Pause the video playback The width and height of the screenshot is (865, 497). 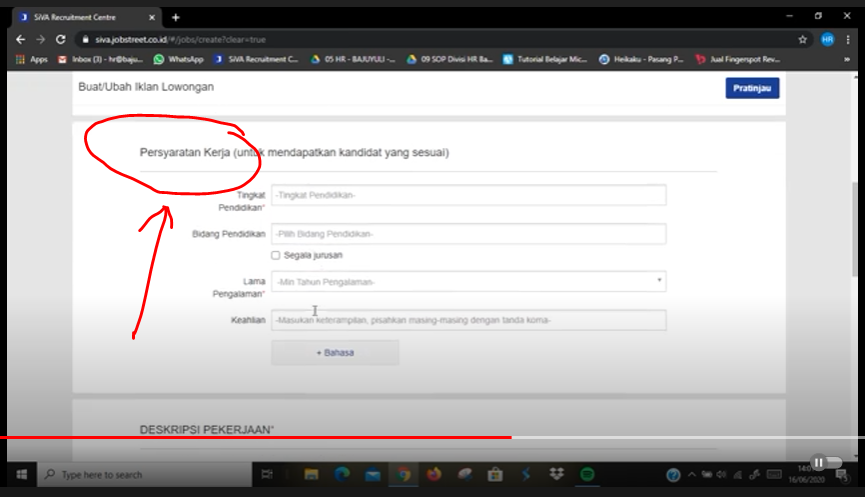tap(818, 463)
